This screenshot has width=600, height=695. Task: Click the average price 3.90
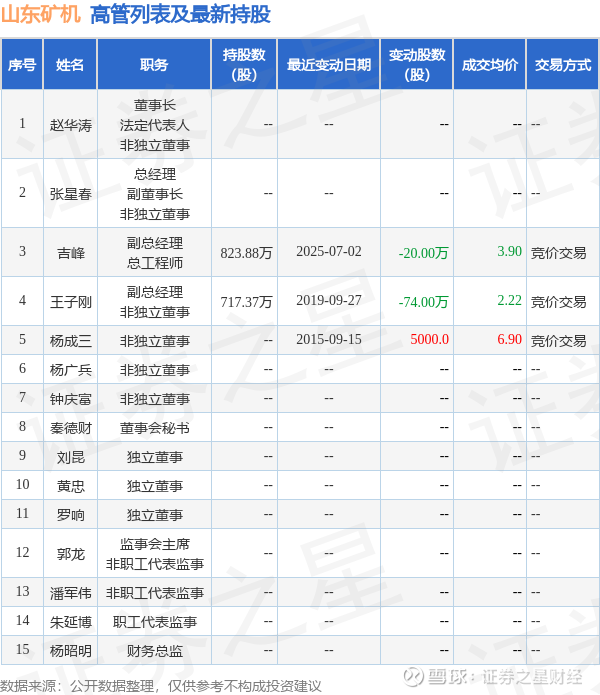point(509,251)
